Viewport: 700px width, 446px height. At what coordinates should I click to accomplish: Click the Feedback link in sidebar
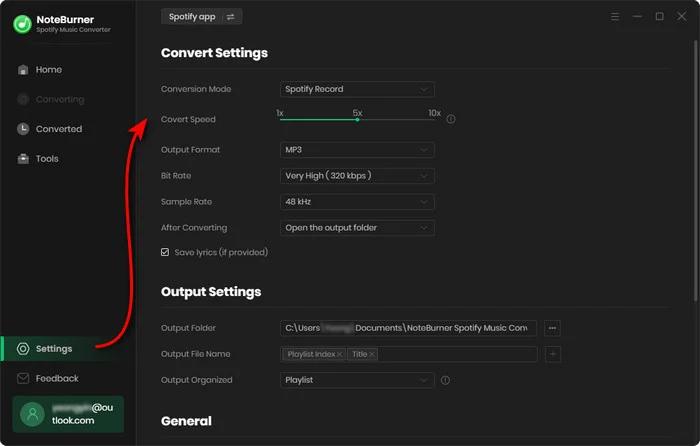click(x=56, y=378)
